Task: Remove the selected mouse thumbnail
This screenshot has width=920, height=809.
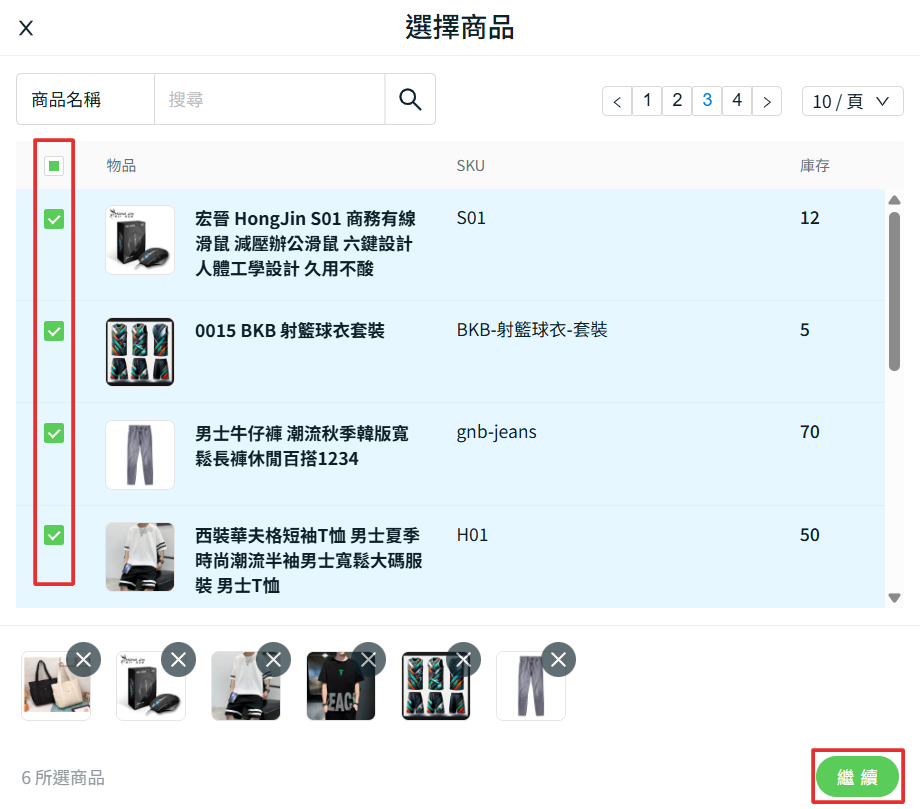Action: tap(179, 659)
